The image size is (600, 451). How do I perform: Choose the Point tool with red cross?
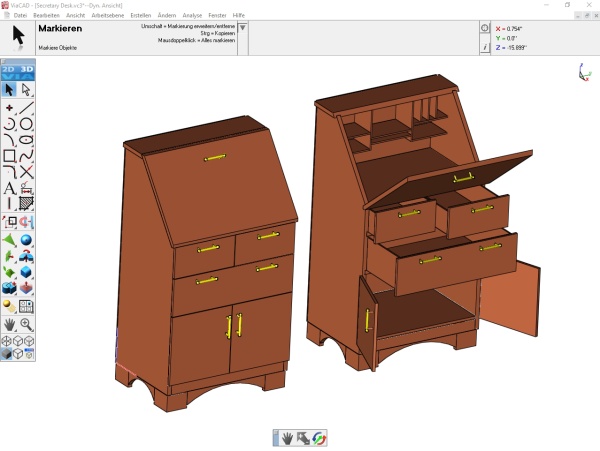pos(10,108)
